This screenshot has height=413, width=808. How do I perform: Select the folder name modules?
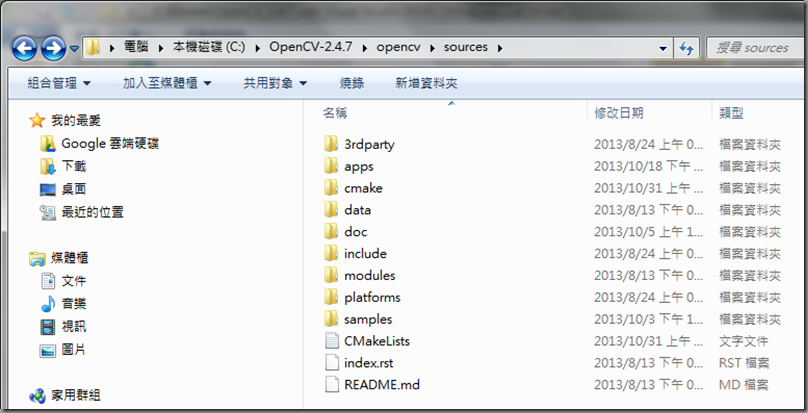click(369, 275)
